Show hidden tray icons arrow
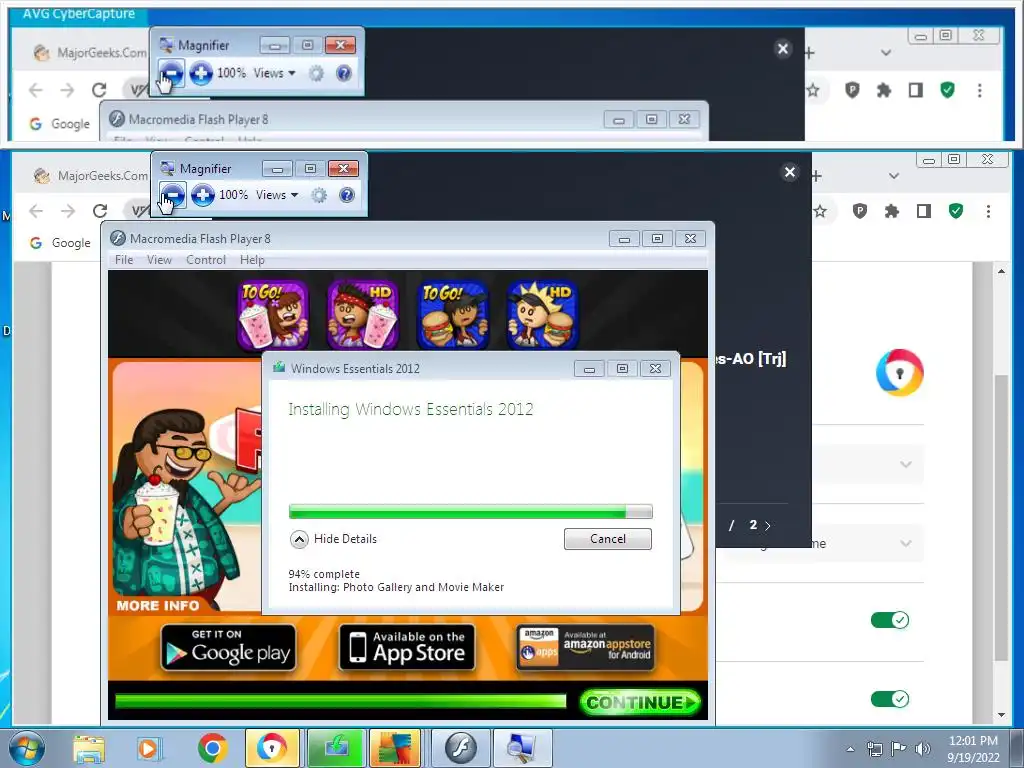The image size is (1024, 768). point(850,749)
